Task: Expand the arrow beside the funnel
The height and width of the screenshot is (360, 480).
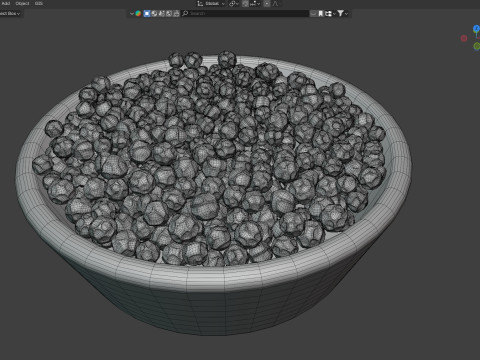Action: click(347, 14)
